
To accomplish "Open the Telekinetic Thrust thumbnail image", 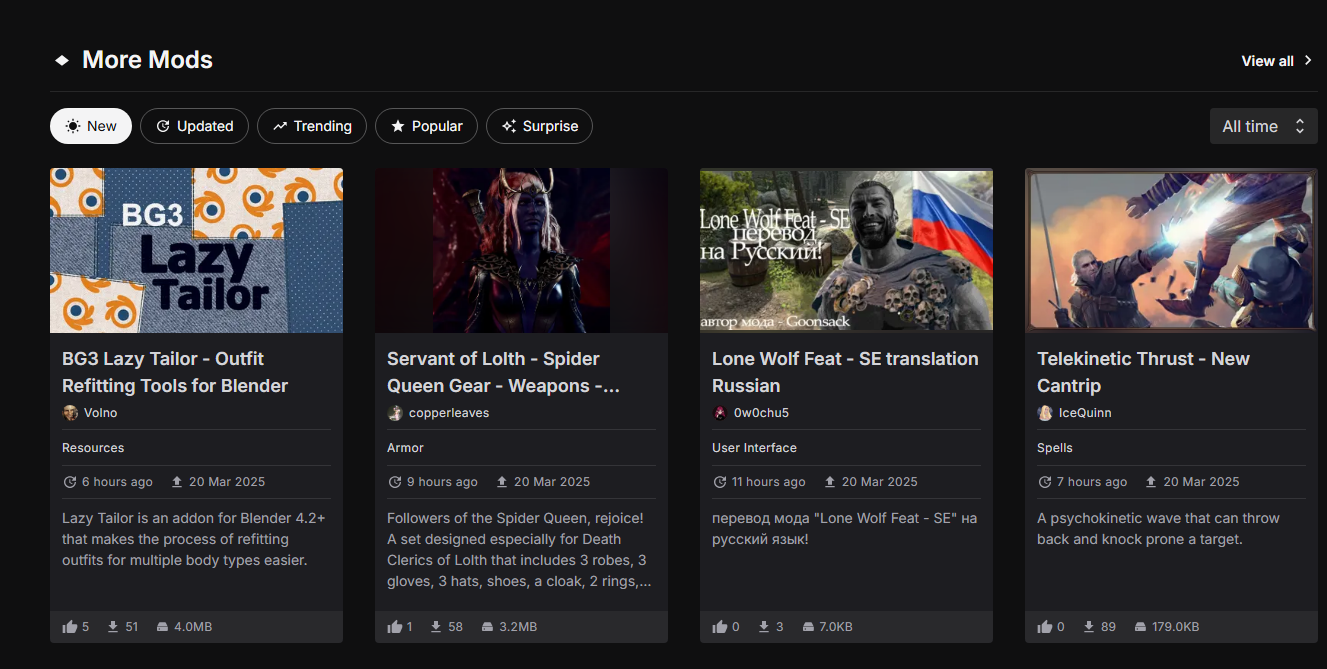I will [x=1171, y=250].
